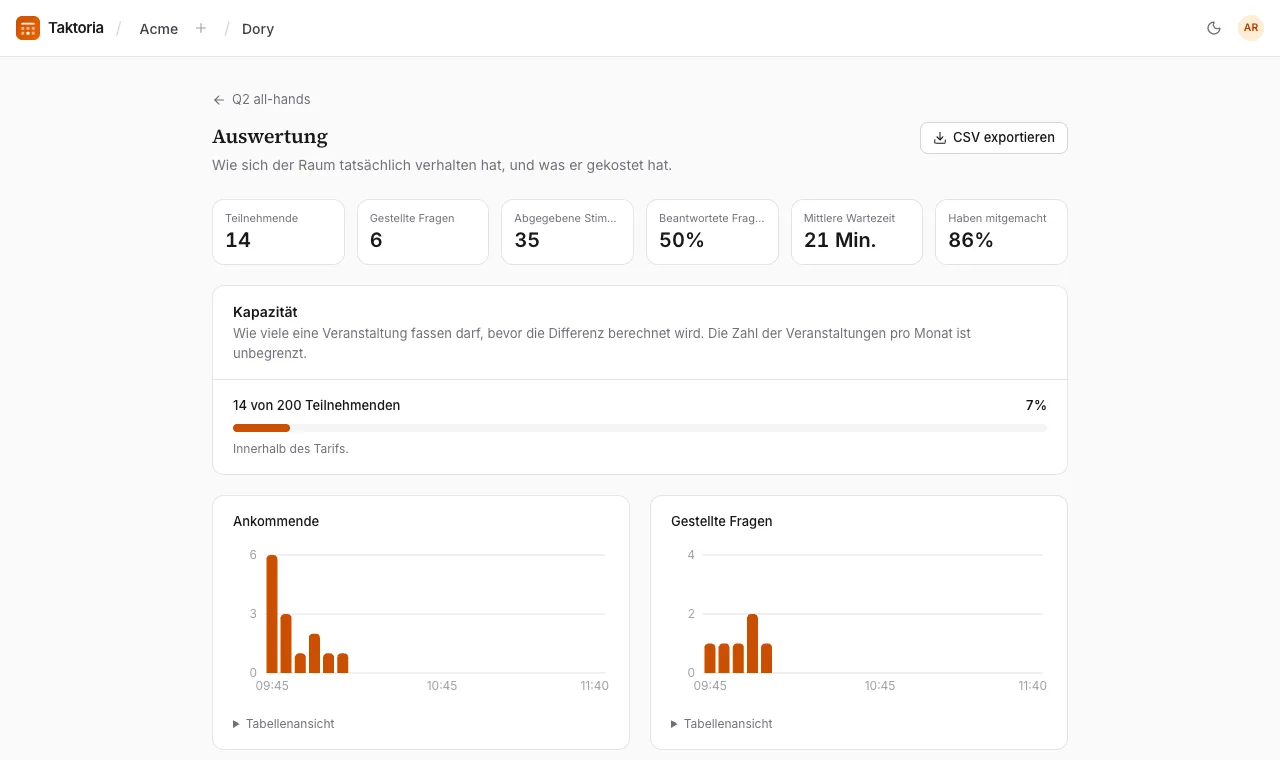Go back to Q2 all-hands
The width and height of the screenshot is (1280, 760).
point(262,100)
